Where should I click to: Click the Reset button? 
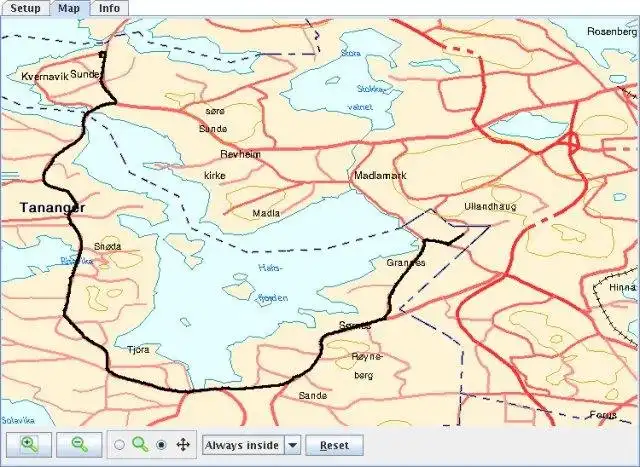click(334, 445)
